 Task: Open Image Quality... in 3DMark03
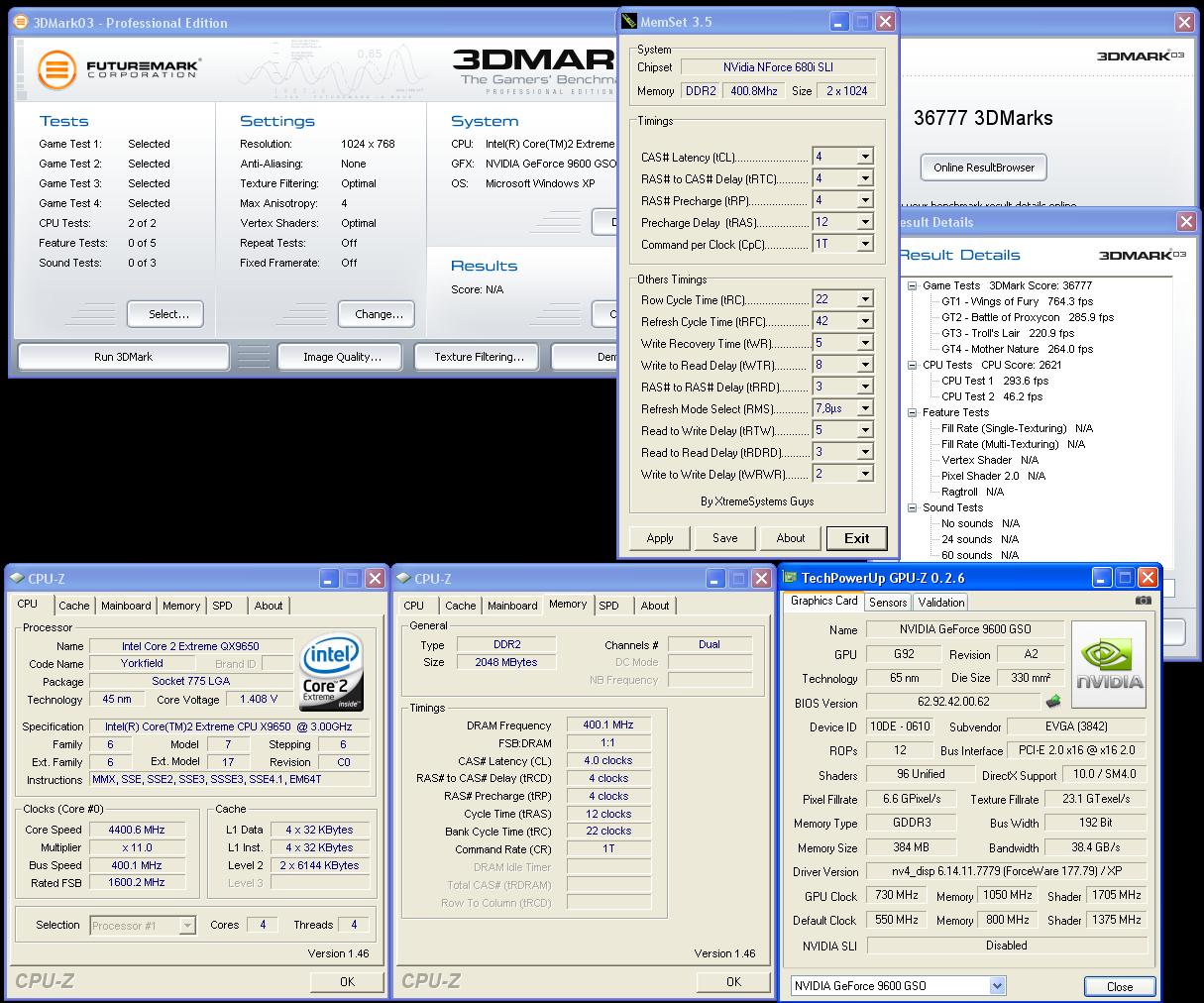click(342, 357)
